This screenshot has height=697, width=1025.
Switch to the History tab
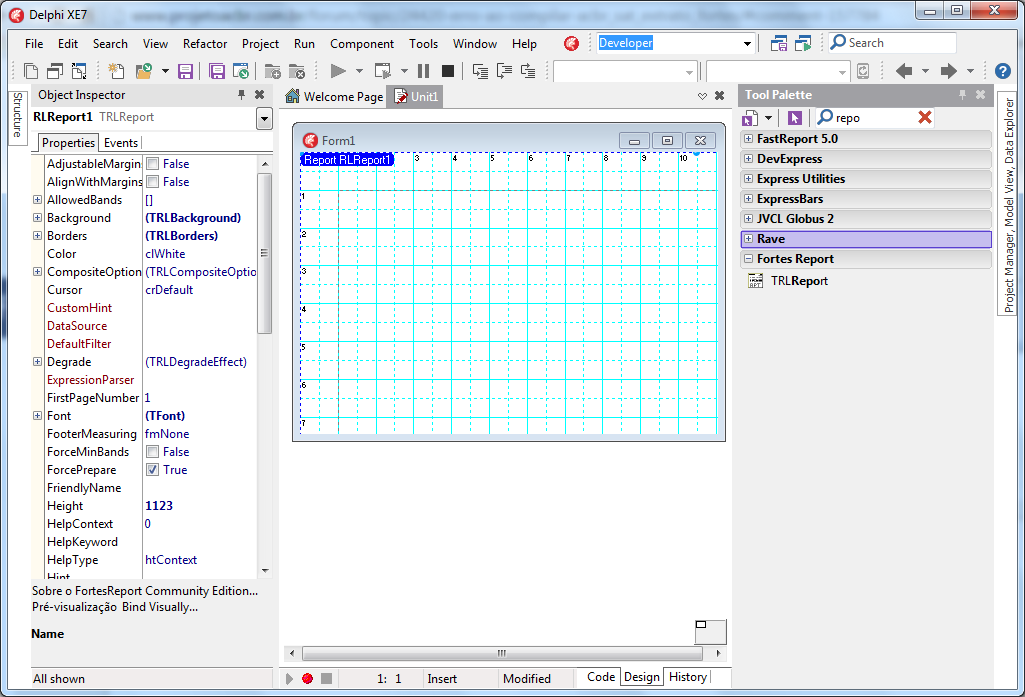pyautogui.click(x=687, y=677)
